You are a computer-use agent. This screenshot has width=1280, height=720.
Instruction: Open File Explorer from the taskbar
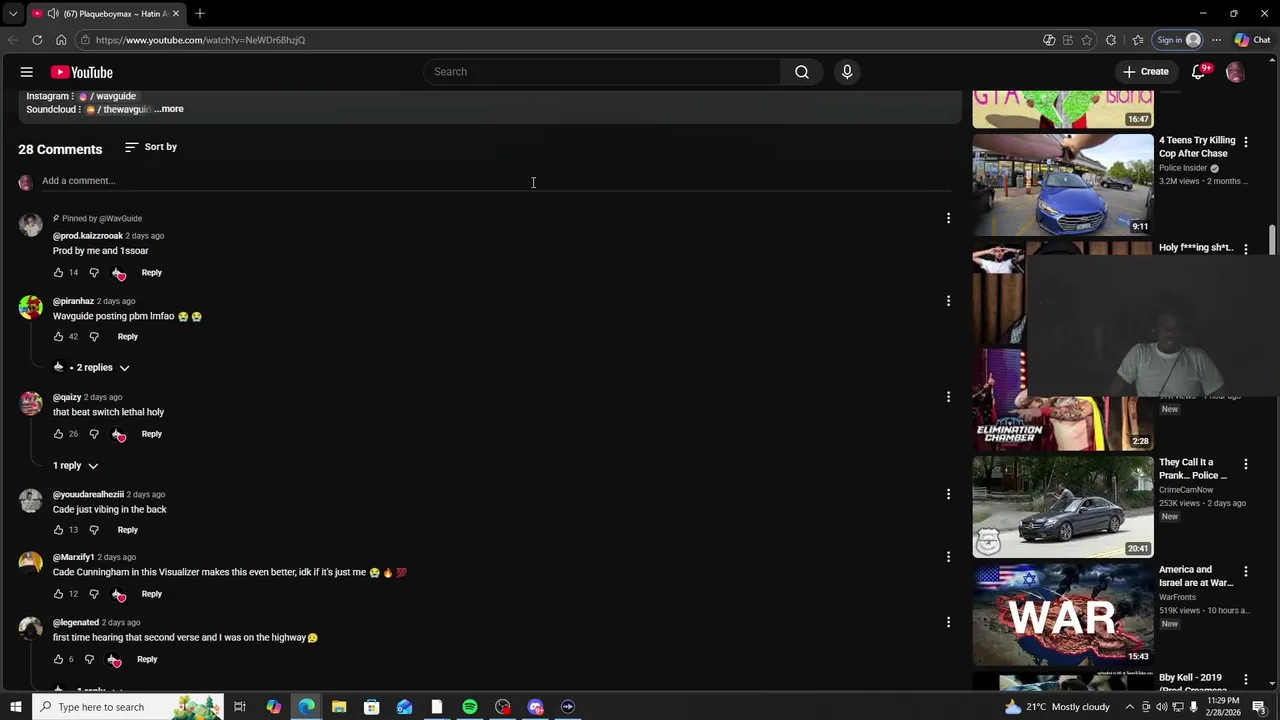pyautogui.click(x=339, y=707)
